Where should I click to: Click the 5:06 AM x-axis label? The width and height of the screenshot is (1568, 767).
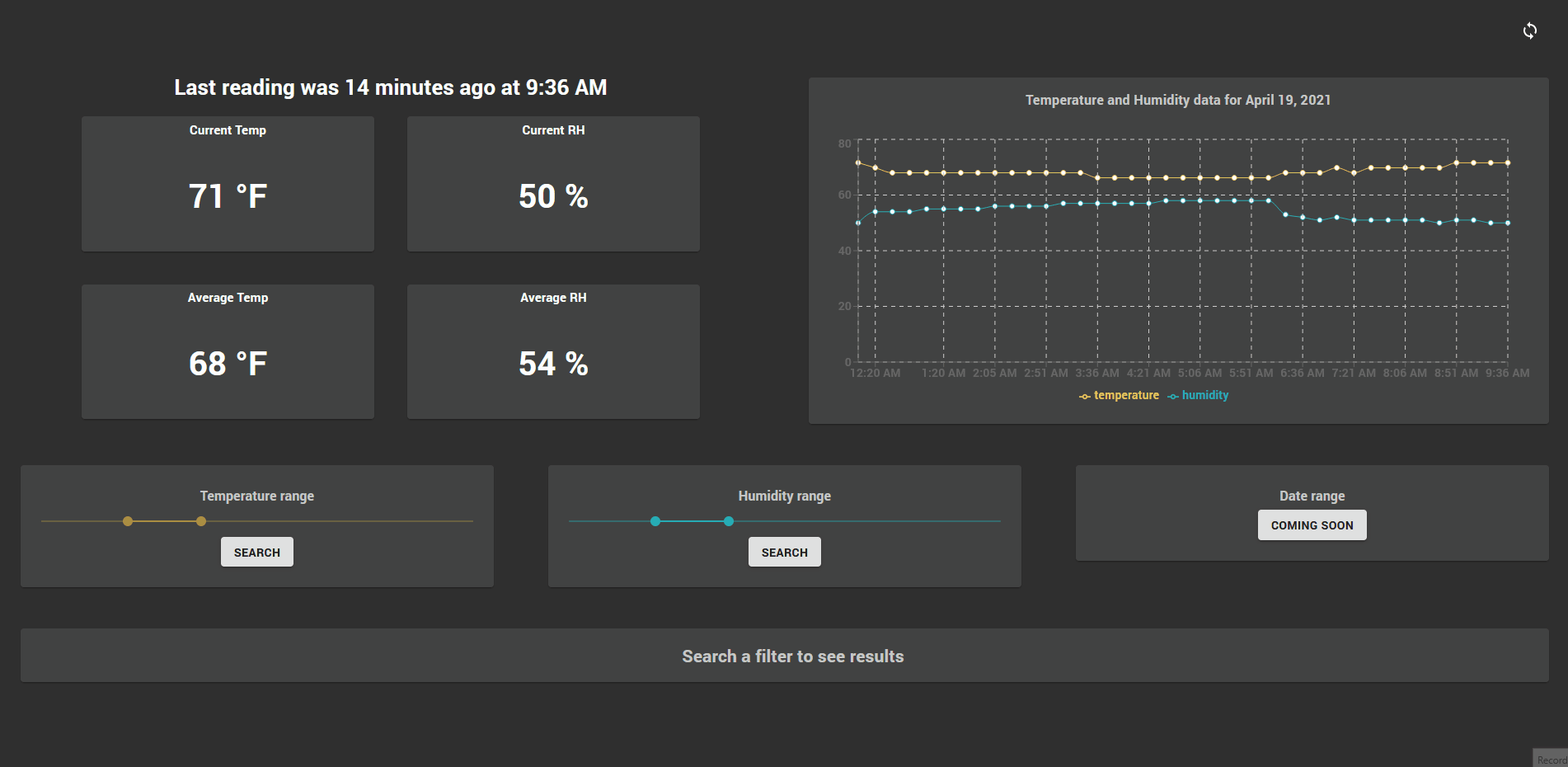pos(1200,373)
